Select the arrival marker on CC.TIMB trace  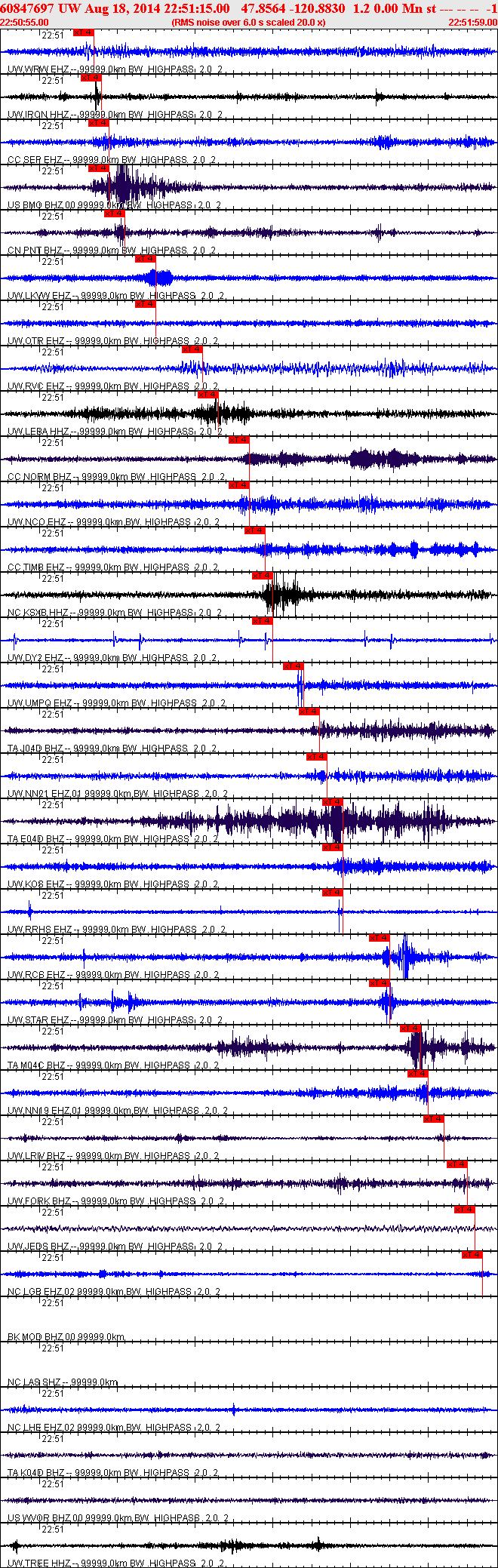pos(254,530)
